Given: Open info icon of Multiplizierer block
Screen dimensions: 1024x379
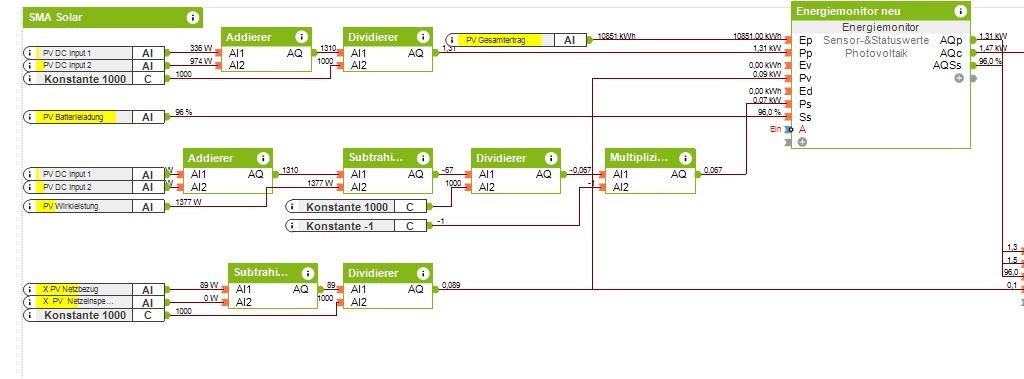Looking at the screenshot, I should click(x=684, y=158).
